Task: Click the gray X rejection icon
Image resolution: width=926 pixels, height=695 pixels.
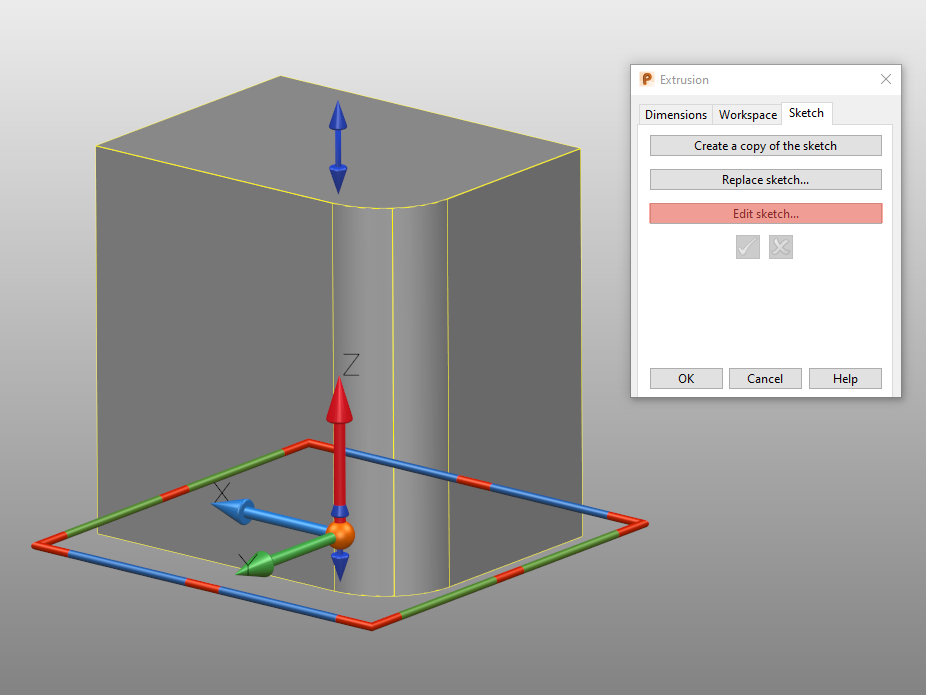Action: coord(780,247)
